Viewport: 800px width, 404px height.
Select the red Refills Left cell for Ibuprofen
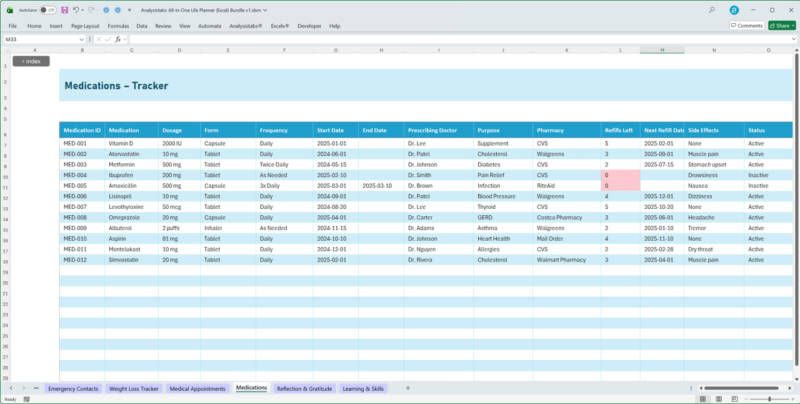pyautogui.click(x=620, y=176)
